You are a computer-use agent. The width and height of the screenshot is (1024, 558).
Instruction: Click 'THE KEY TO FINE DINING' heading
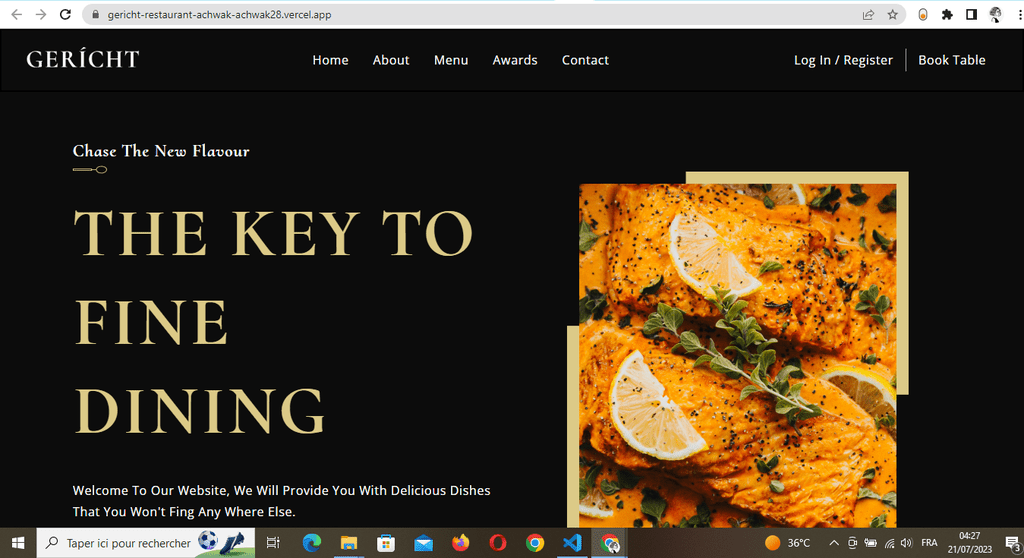pos(273,321)
